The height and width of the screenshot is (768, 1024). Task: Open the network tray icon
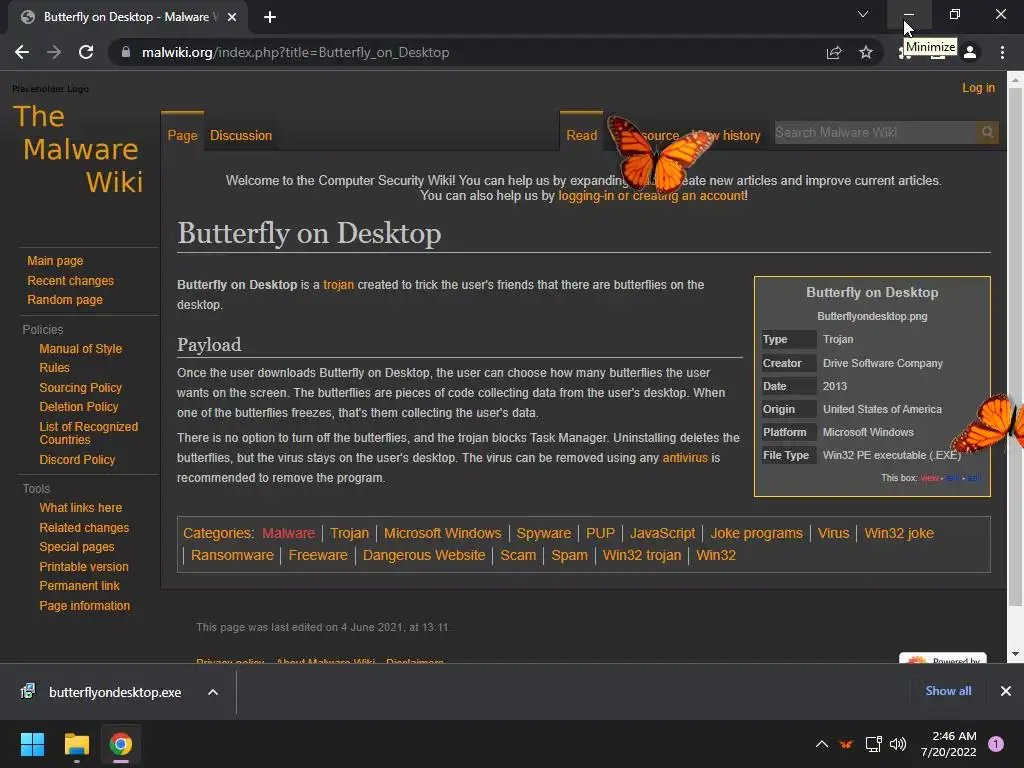(873, 744)
